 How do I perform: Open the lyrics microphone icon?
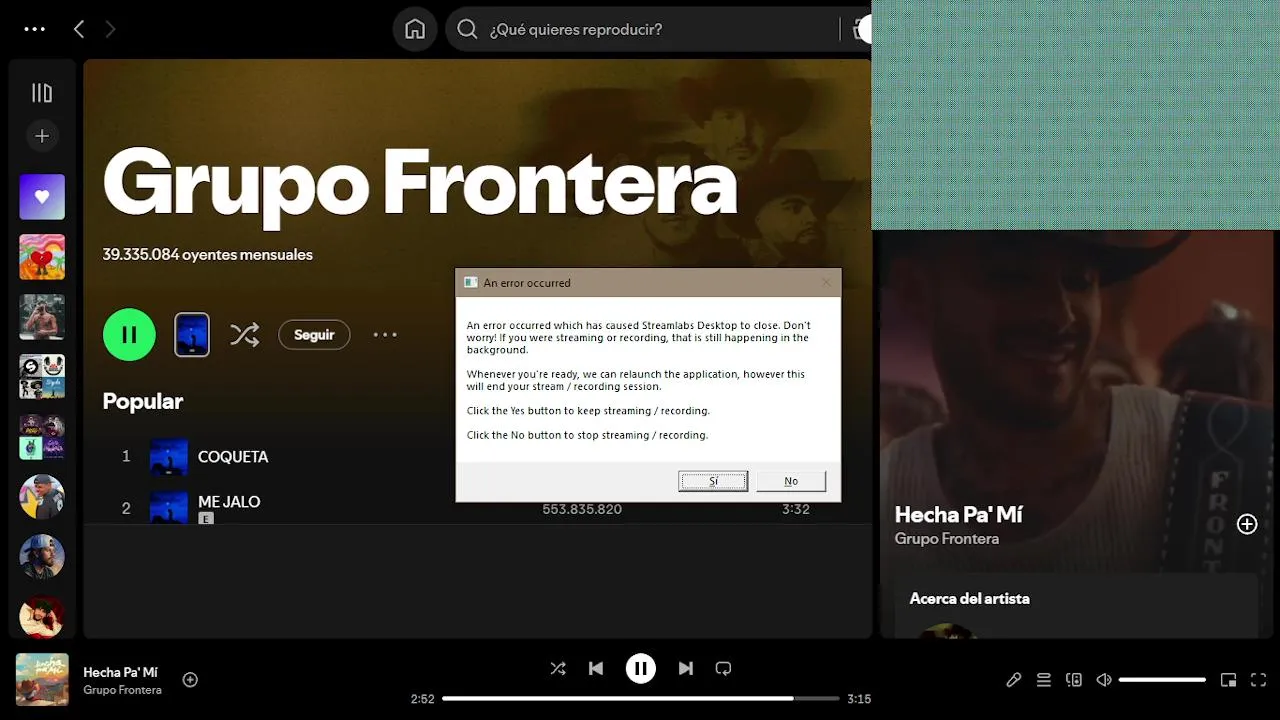coord(1013,680)
